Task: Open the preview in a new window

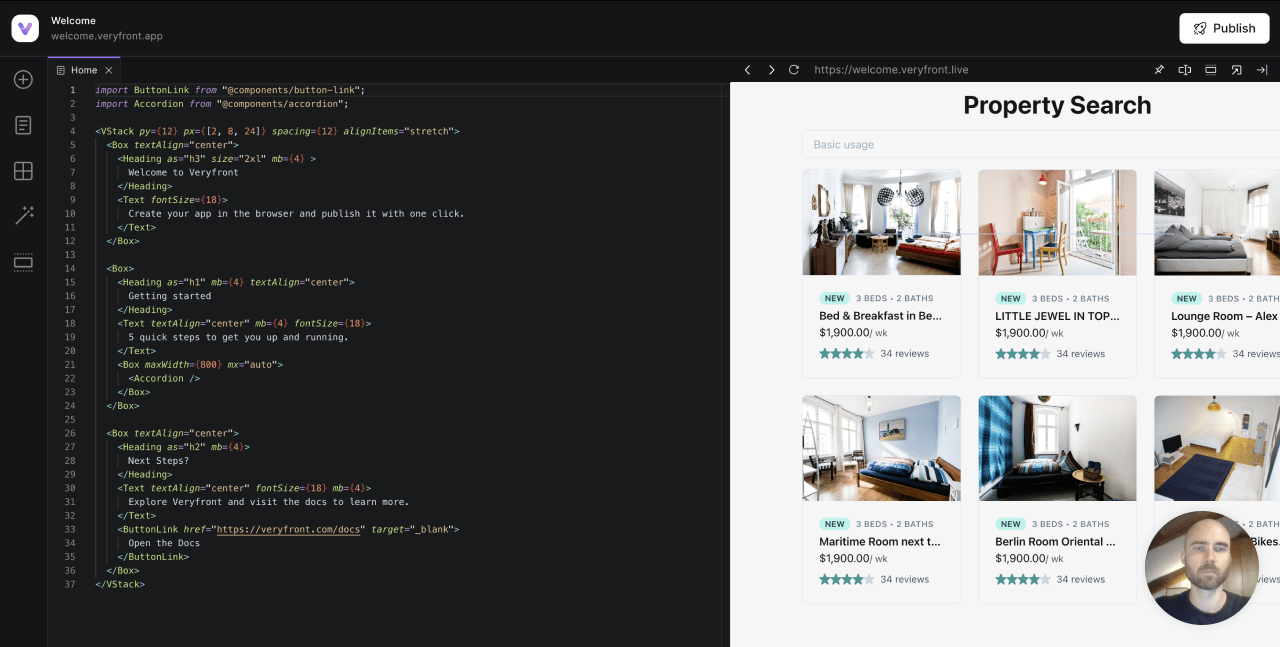Action: pos(1236,70)
